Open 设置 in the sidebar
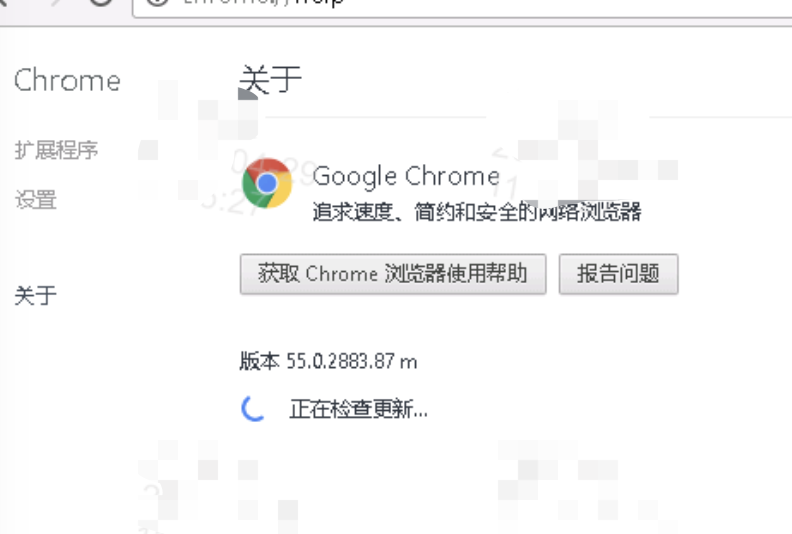792x534 pixels. point(35,200)
